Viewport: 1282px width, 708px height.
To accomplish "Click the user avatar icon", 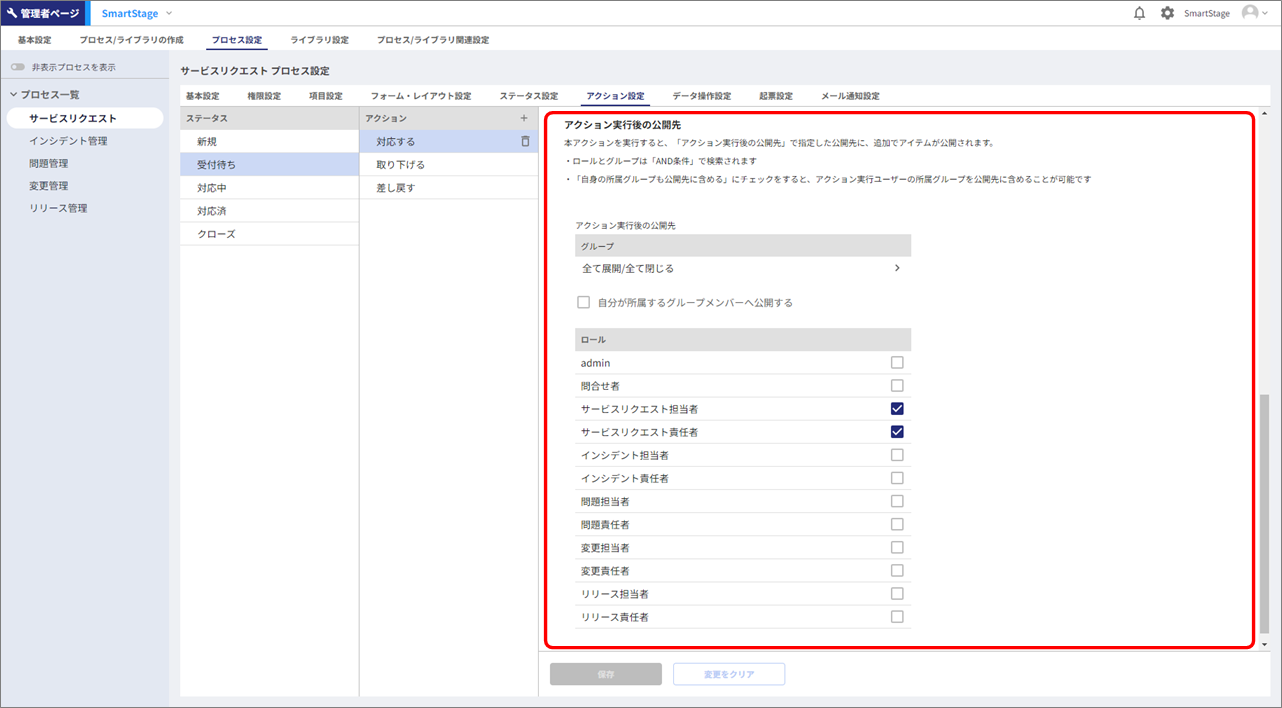I will point(1250,13).
